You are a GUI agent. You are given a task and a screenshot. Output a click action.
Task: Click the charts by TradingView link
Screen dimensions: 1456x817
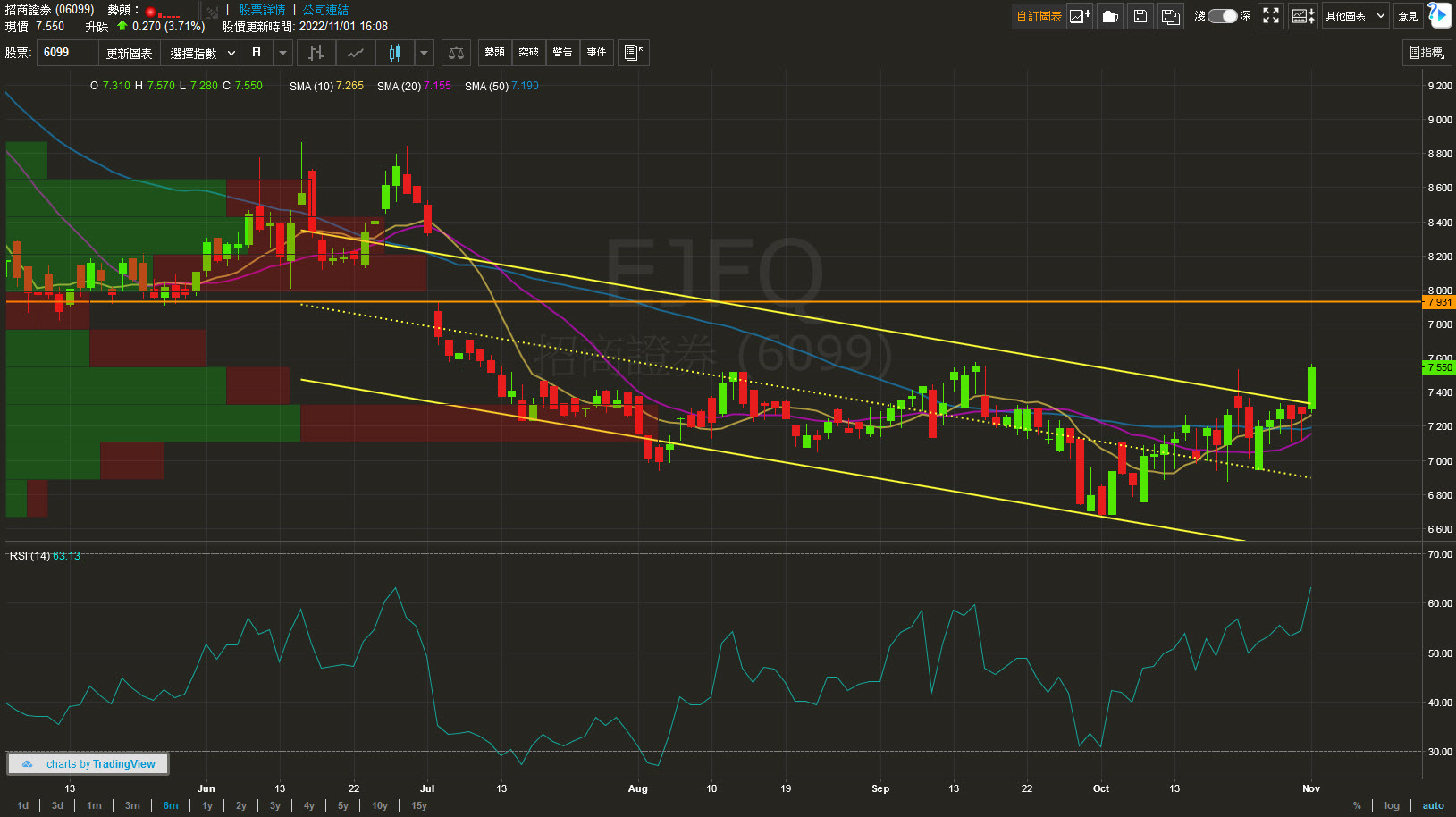pyautogui.click(x=88, y=764)
